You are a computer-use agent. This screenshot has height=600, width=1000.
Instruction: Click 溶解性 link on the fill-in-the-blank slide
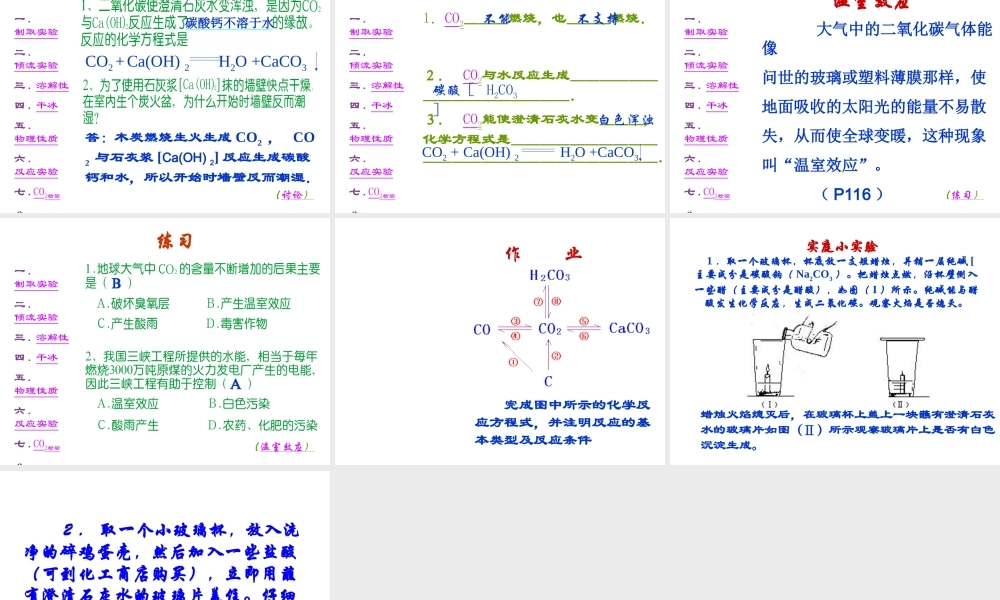click(x=387, y=85)
